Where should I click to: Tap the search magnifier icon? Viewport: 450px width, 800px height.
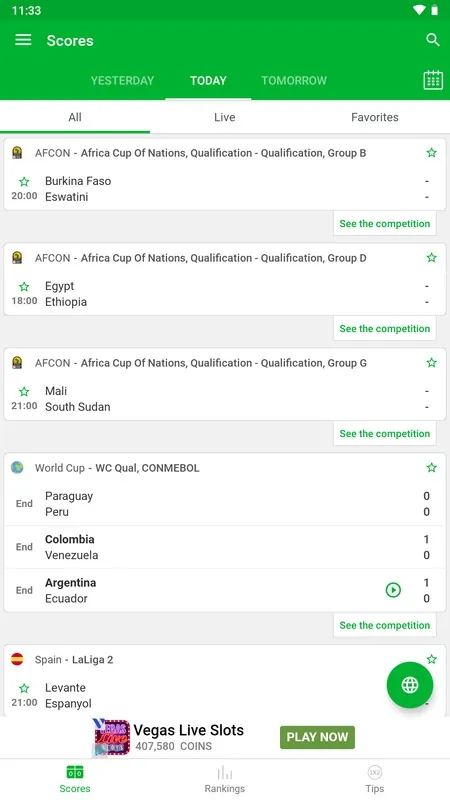click(433, 40)
